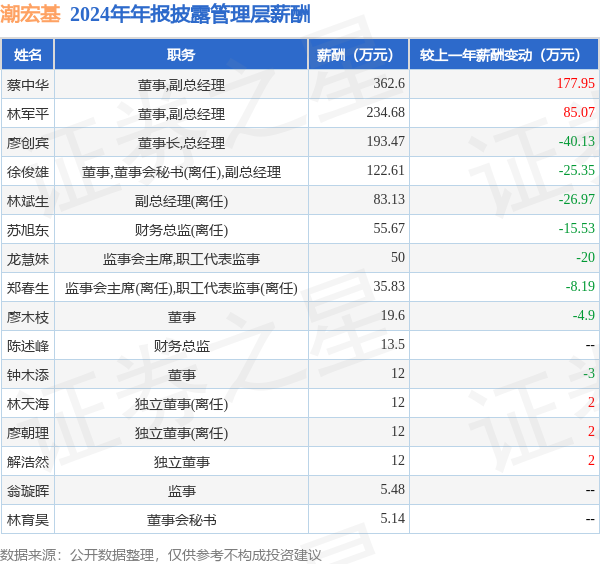
Task: Click the green change value -4.9
Action: (x=584, y=315)
